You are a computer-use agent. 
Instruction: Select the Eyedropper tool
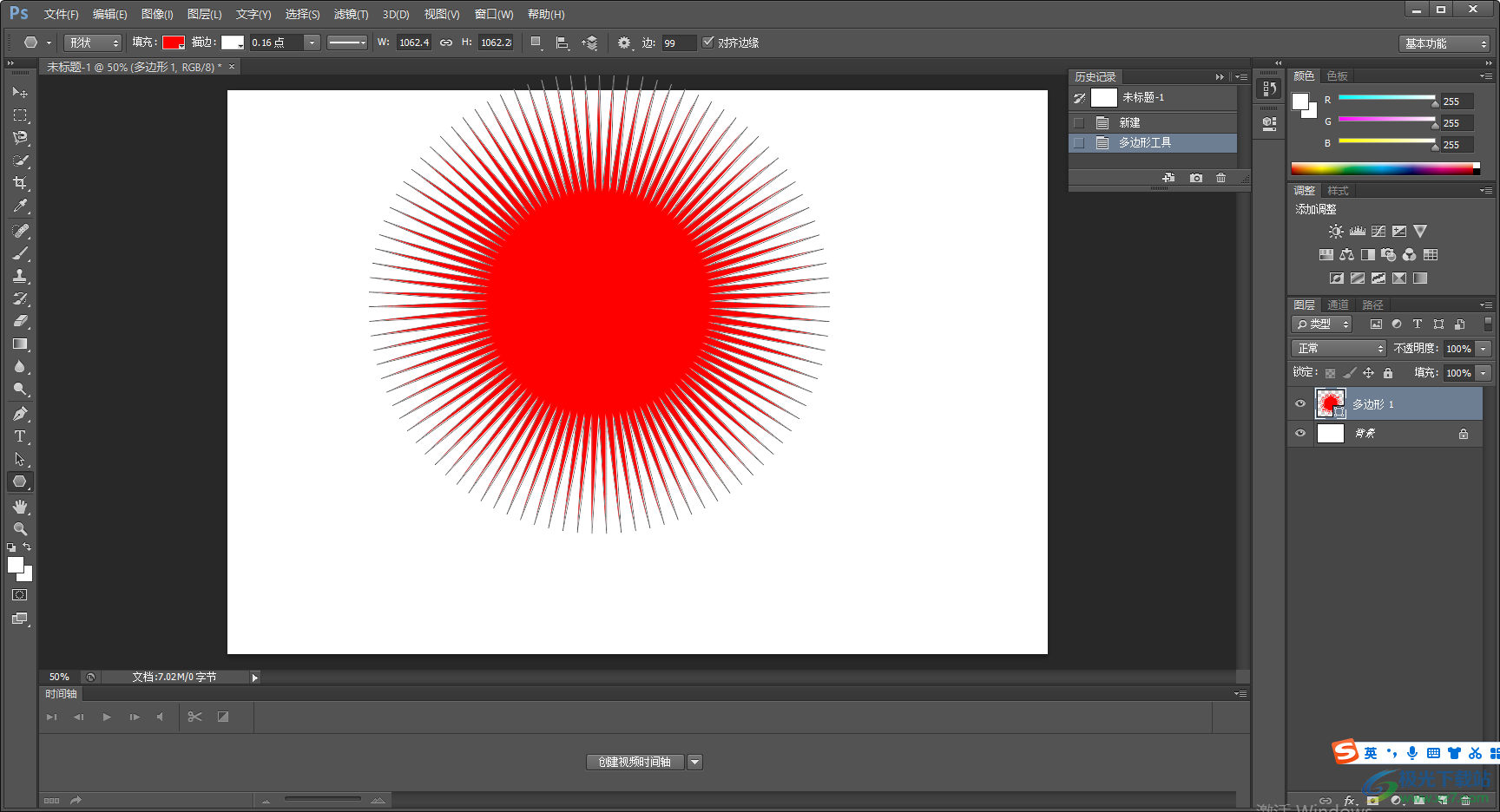[20, 206]
